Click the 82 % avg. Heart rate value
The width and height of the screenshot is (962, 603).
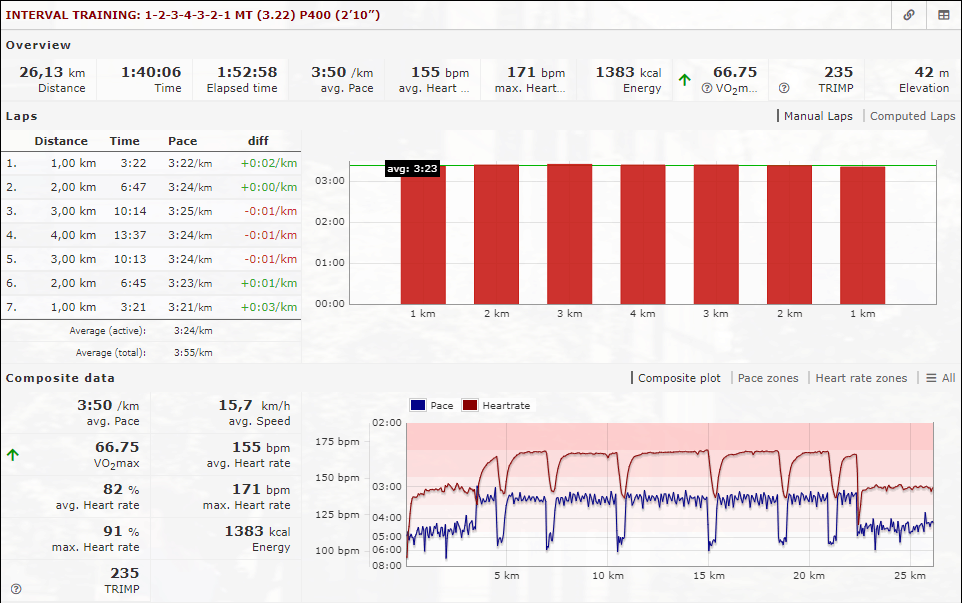(x=121, y=490)
